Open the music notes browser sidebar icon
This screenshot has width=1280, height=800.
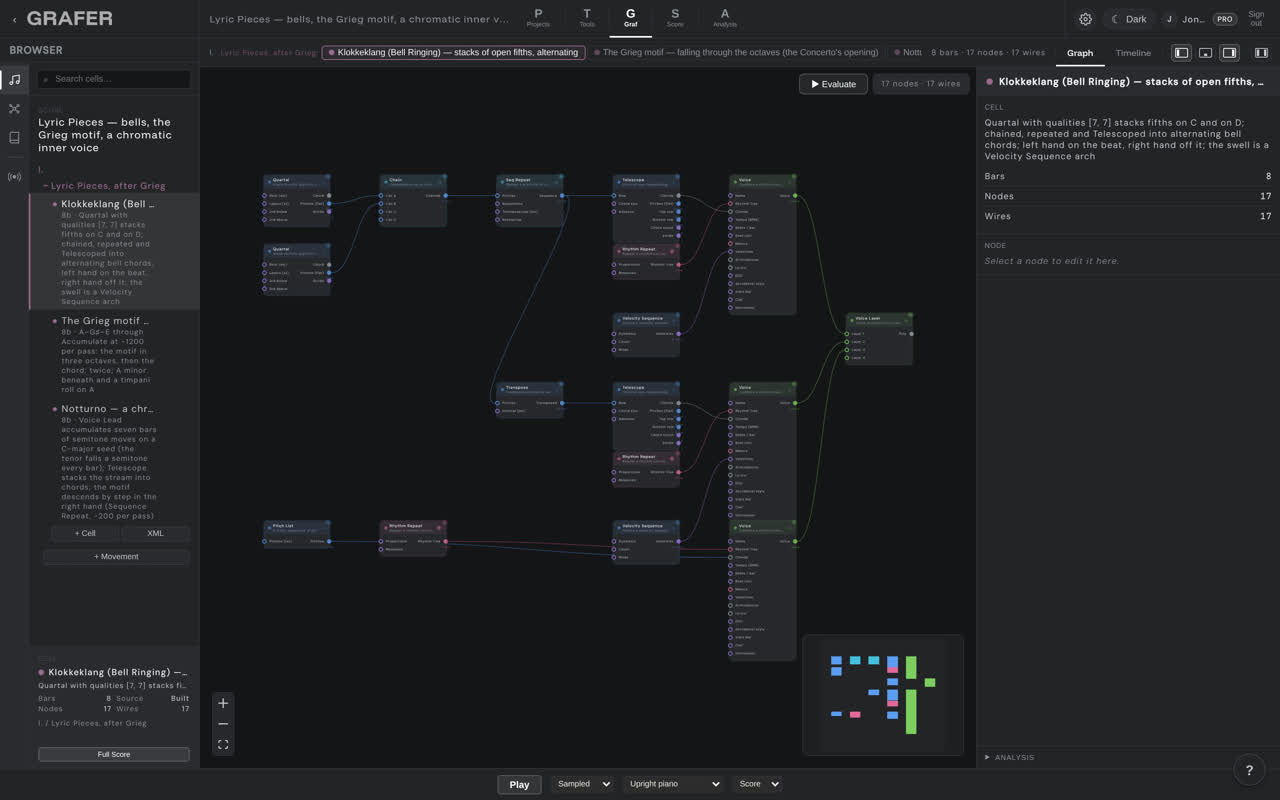14,79
